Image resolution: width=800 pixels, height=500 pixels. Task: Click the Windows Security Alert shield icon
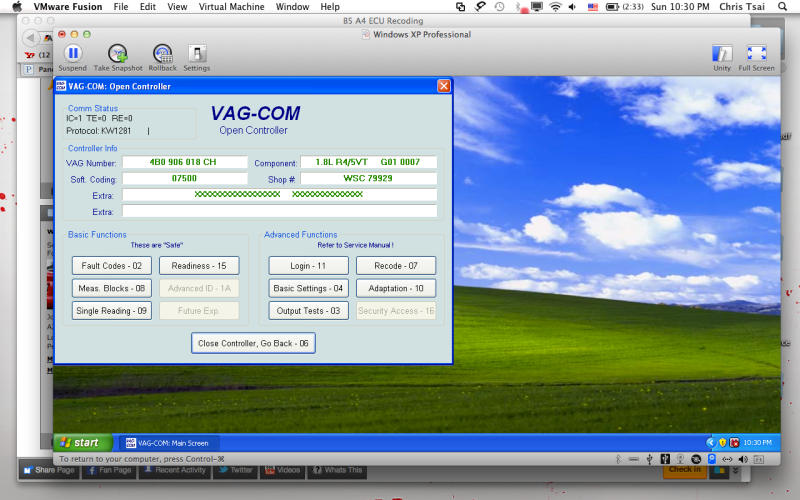(x=722, y=442)
